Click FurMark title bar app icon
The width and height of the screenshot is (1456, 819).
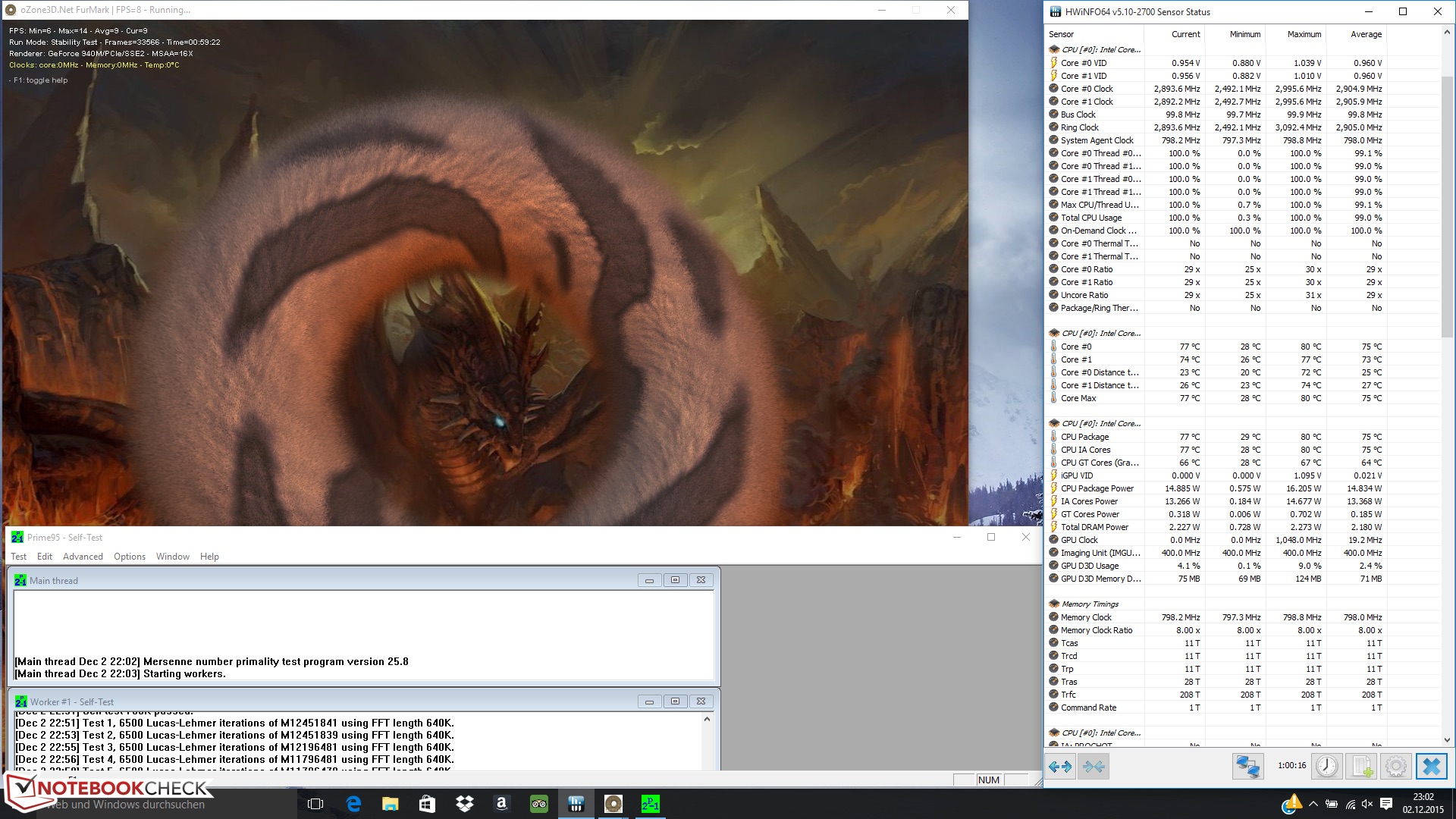[11, 10]
